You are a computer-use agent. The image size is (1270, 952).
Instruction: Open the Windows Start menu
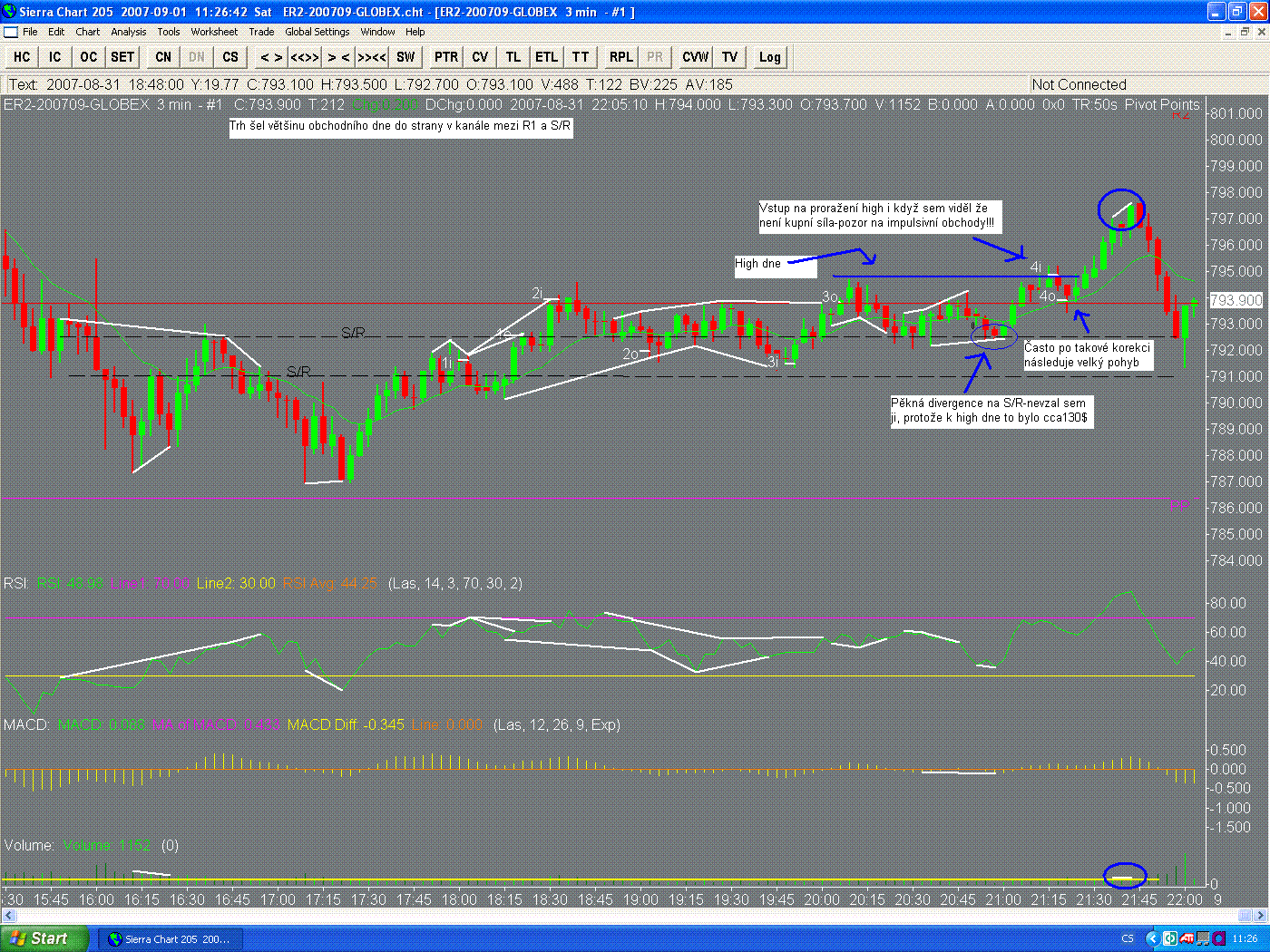44,938
